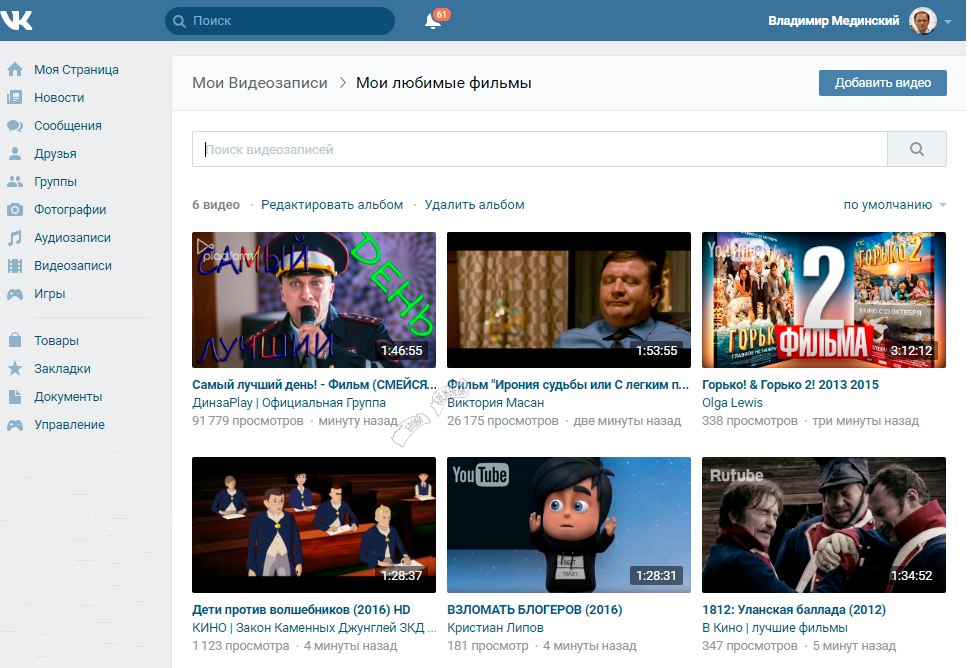Image resolution: width=971 pixels, height=668 pixels.
Task: Click the gamepad icon beside Игры
Action: (x=15, y=294)
